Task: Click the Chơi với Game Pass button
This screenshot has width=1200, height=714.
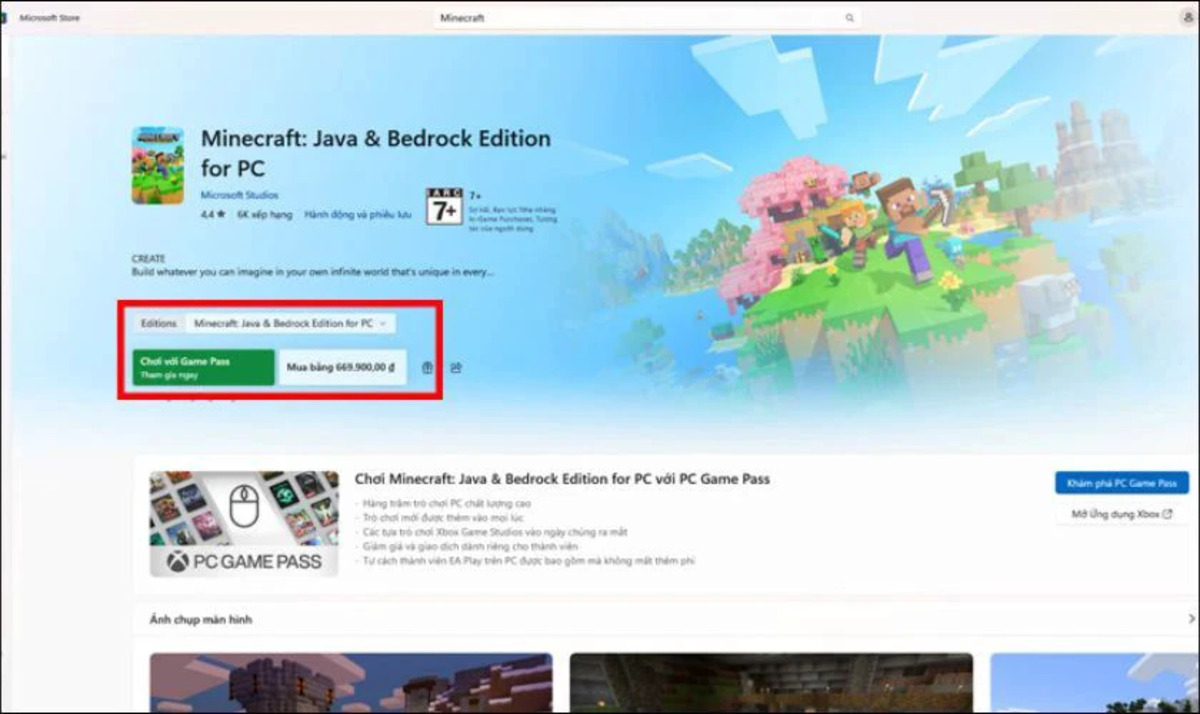Action: [x=203, y=365]
